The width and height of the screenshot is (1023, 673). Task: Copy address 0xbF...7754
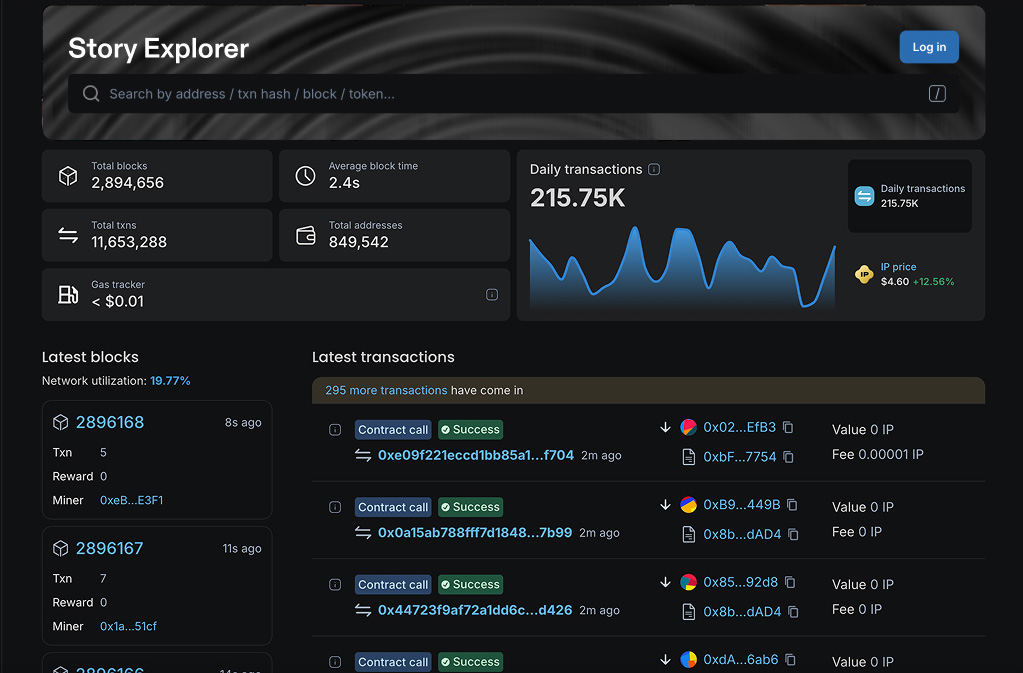788,457
